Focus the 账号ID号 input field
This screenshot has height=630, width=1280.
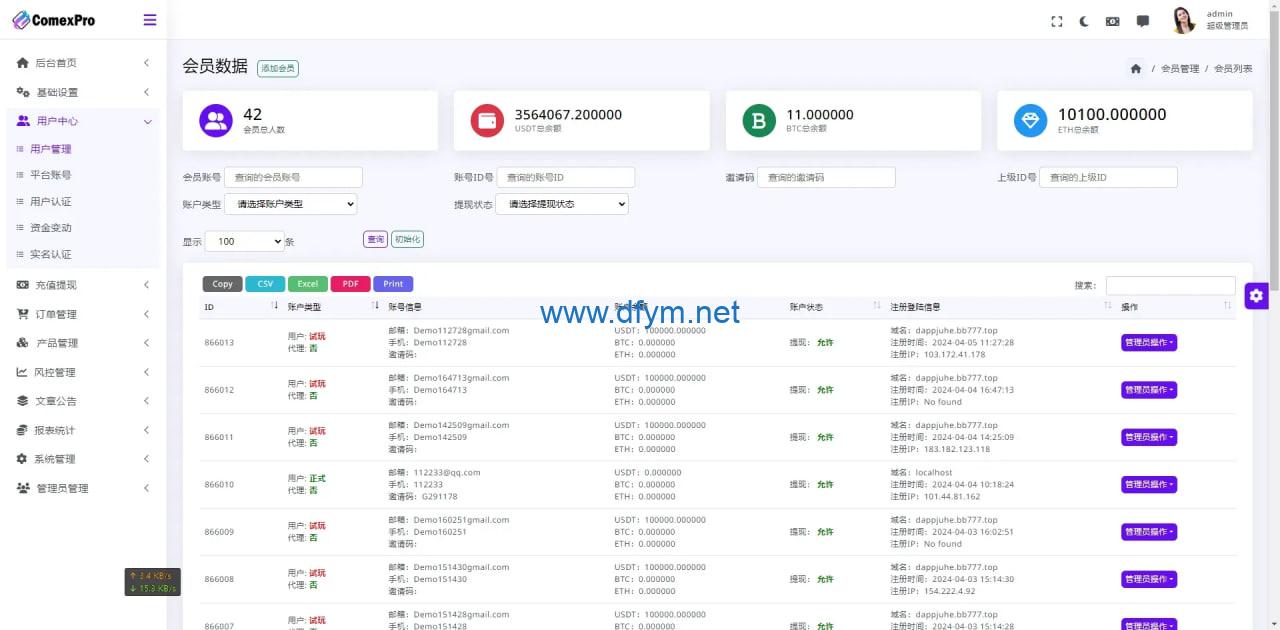click(565, 177)
